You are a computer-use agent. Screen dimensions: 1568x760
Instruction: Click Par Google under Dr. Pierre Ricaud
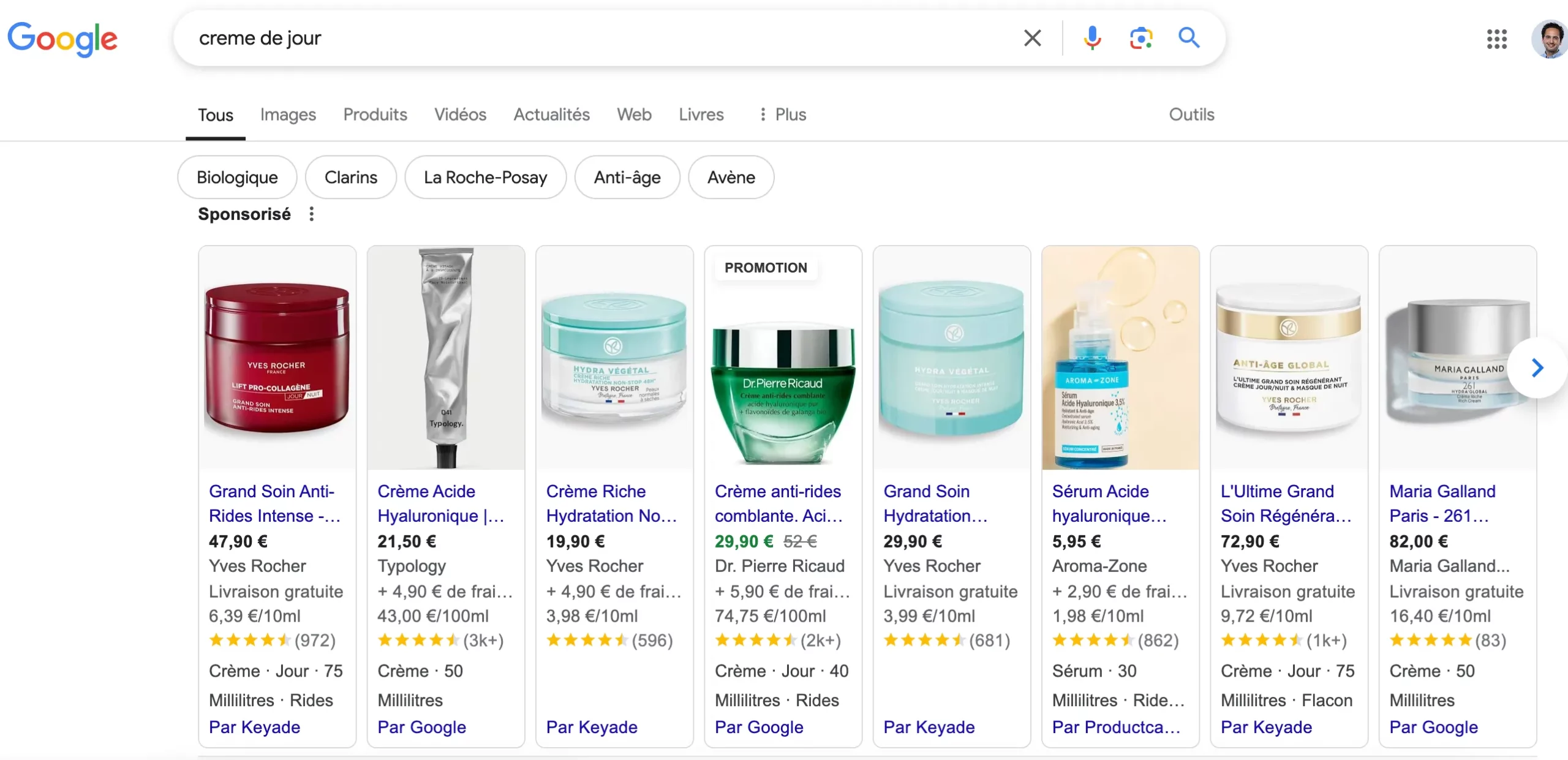coord(759,727)
